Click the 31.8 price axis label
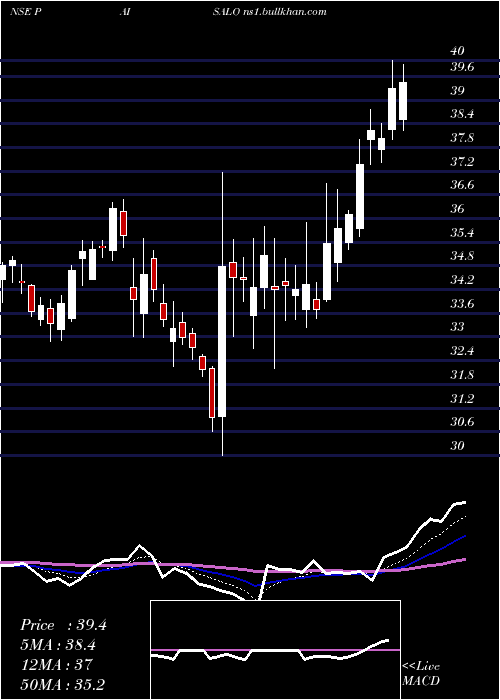Screen dimensions: 500x700 click(x=463, y=375)
